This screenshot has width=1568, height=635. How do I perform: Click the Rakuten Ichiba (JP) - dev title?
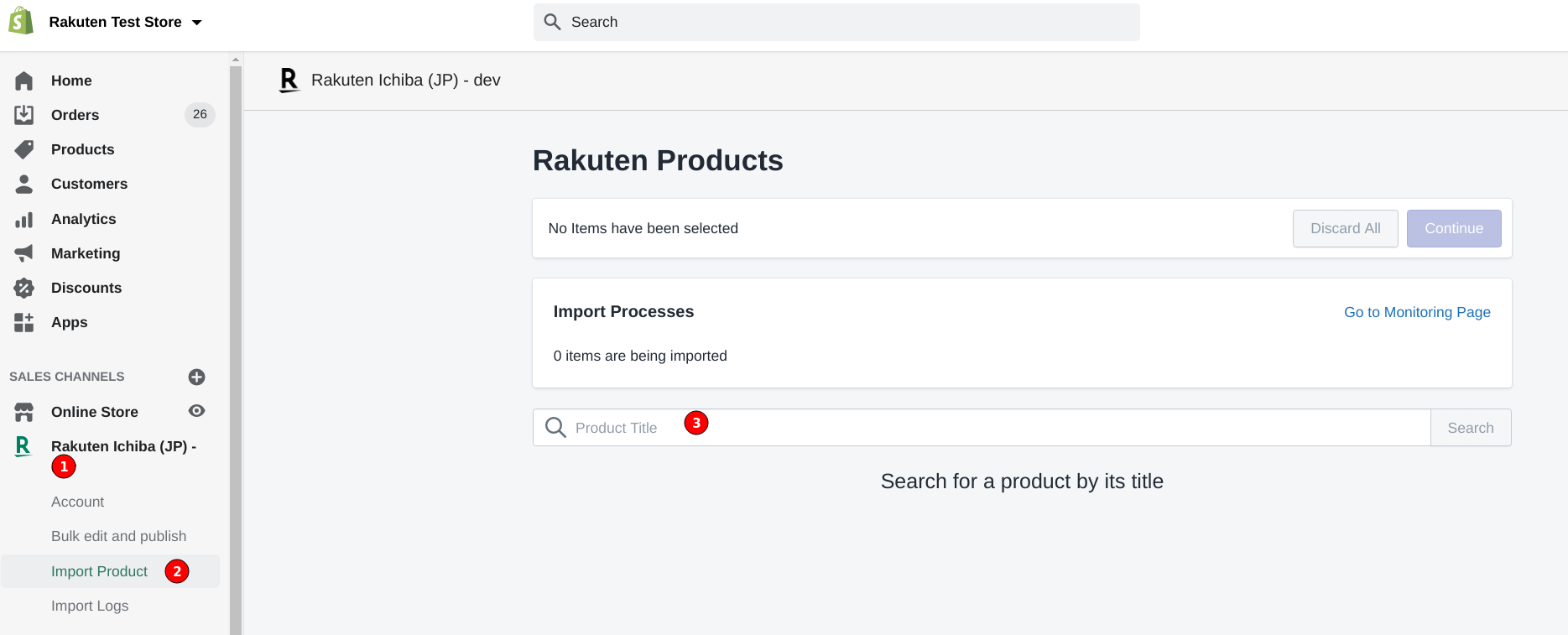point(406,80)
